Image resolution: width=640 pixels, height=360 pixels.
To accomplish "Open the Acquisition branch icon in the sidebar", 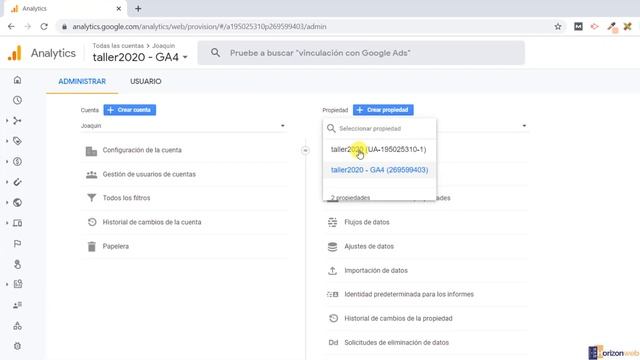I will click(17, 121).
